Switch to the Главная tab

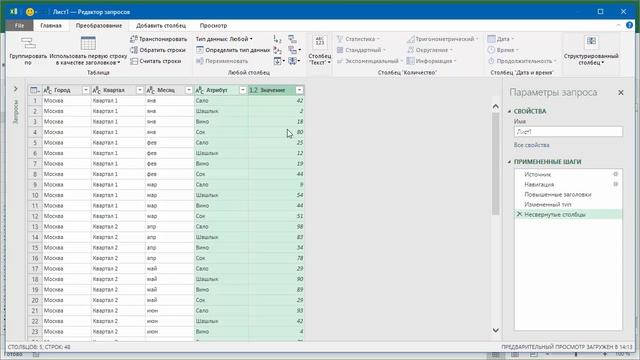pyautogui.click(x=51, y=25)
